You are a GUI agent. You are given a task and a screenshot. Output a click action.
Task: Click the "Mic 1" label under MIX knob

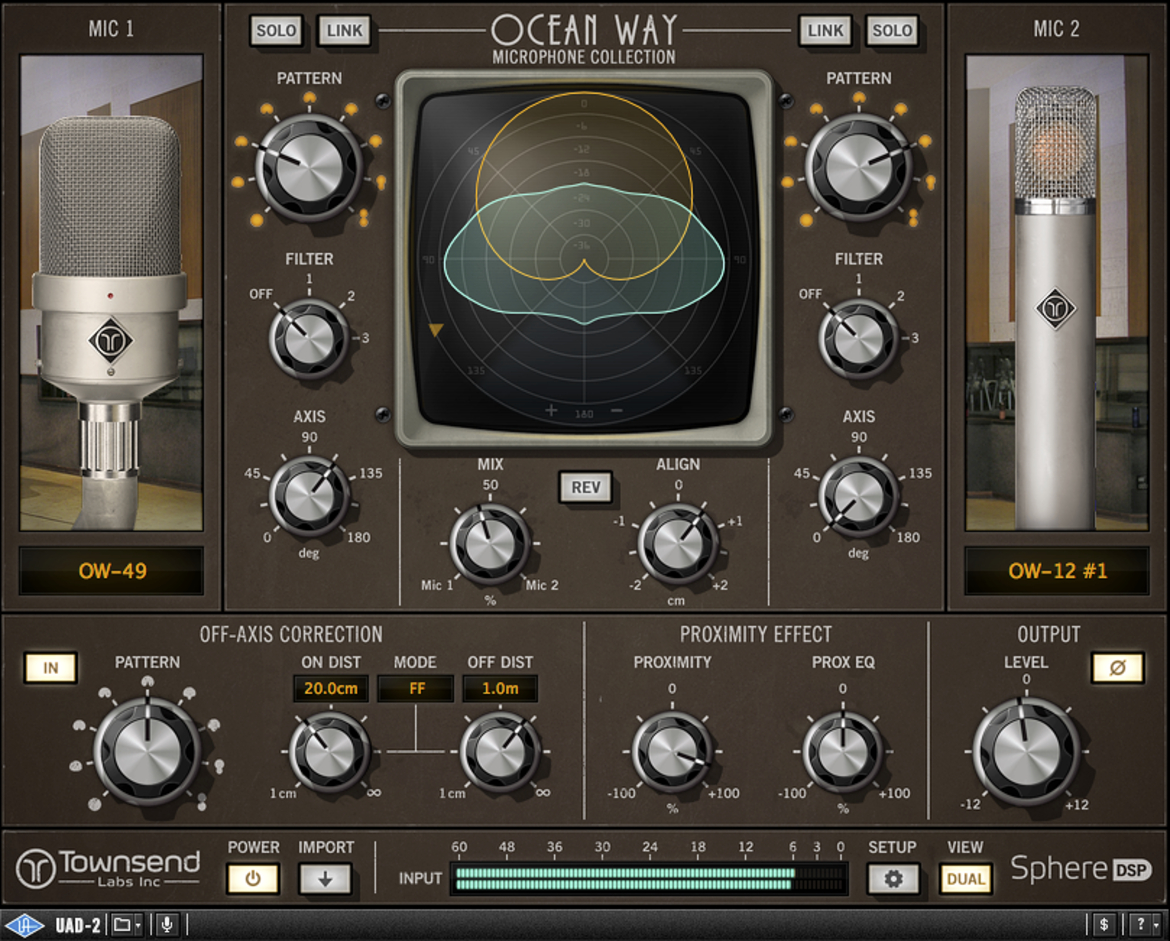click(x=437, y=585)
